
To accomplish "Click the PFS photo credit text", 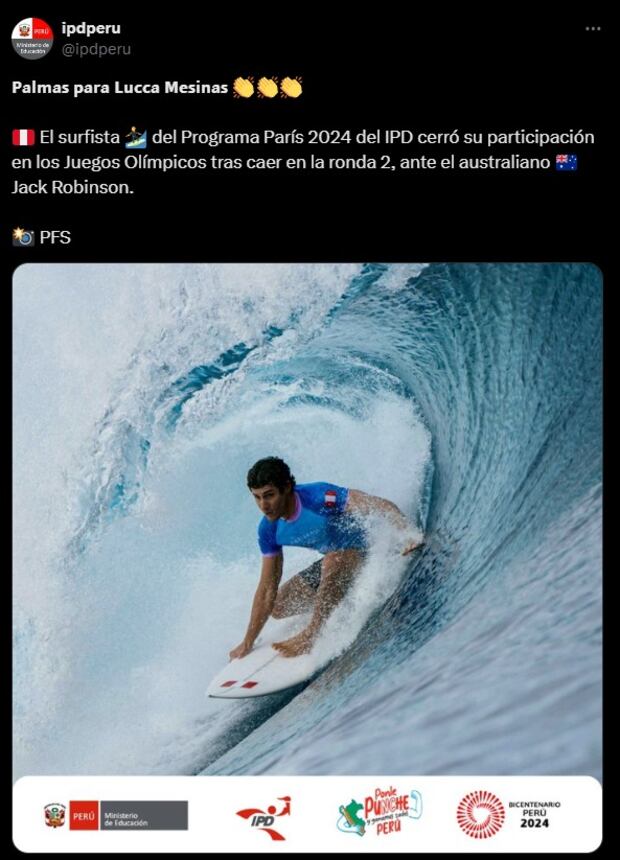I will (55, 237).
